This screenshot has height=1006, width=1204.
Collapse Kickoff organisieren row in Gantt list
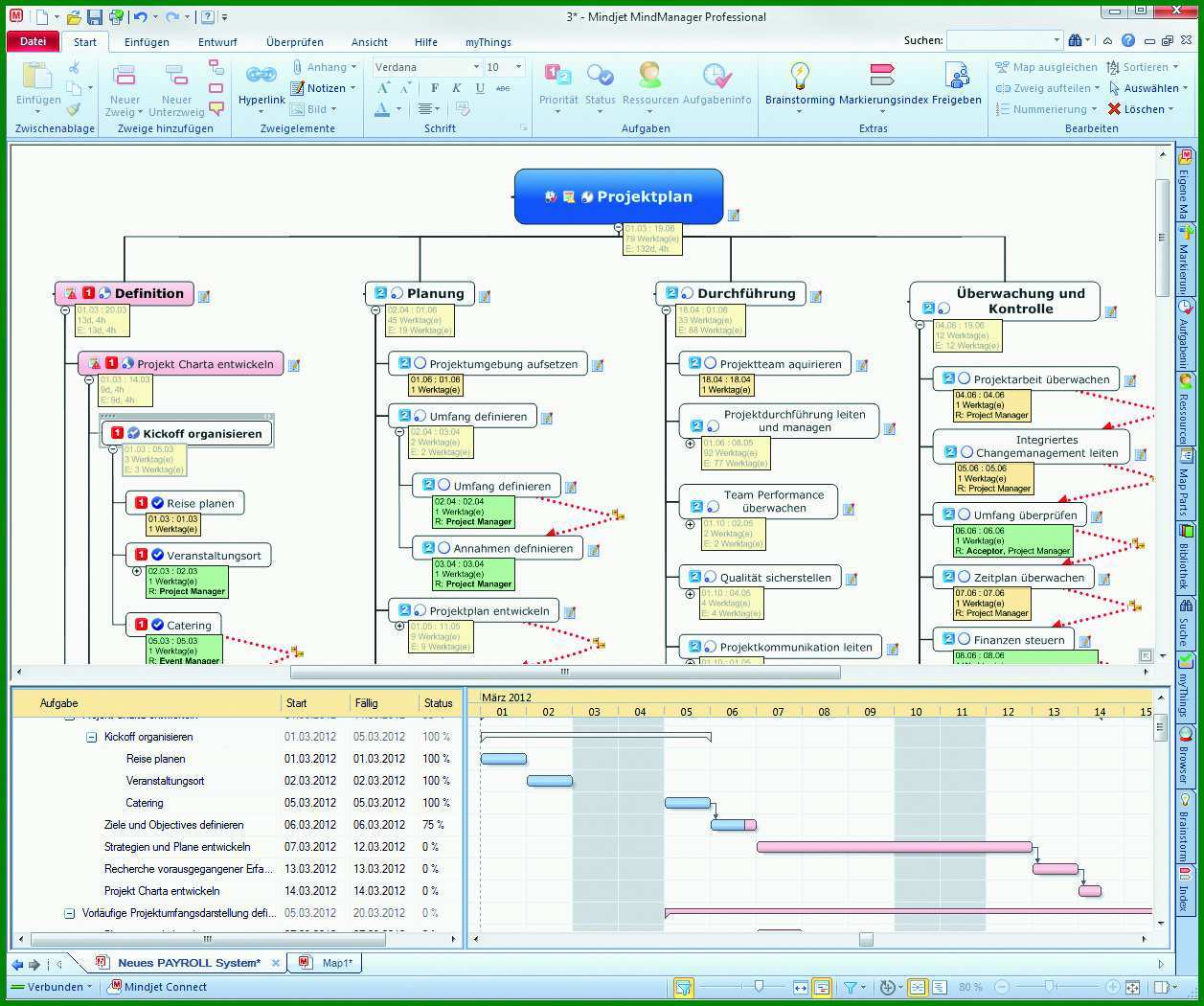(x=92, y=737)
